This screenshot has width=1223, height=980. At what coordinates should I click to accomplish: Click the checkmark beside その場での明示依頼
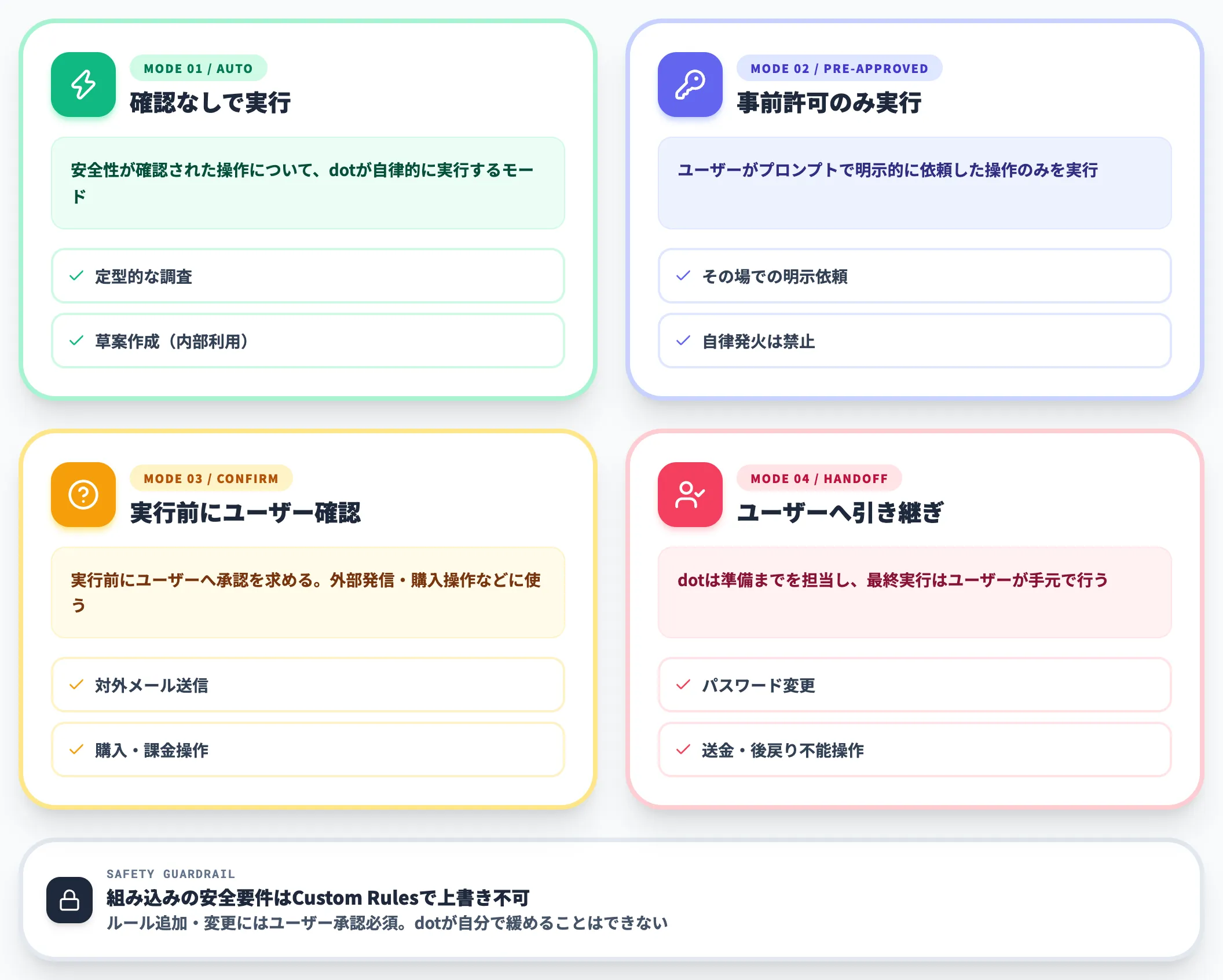click(x=683, y=276)
